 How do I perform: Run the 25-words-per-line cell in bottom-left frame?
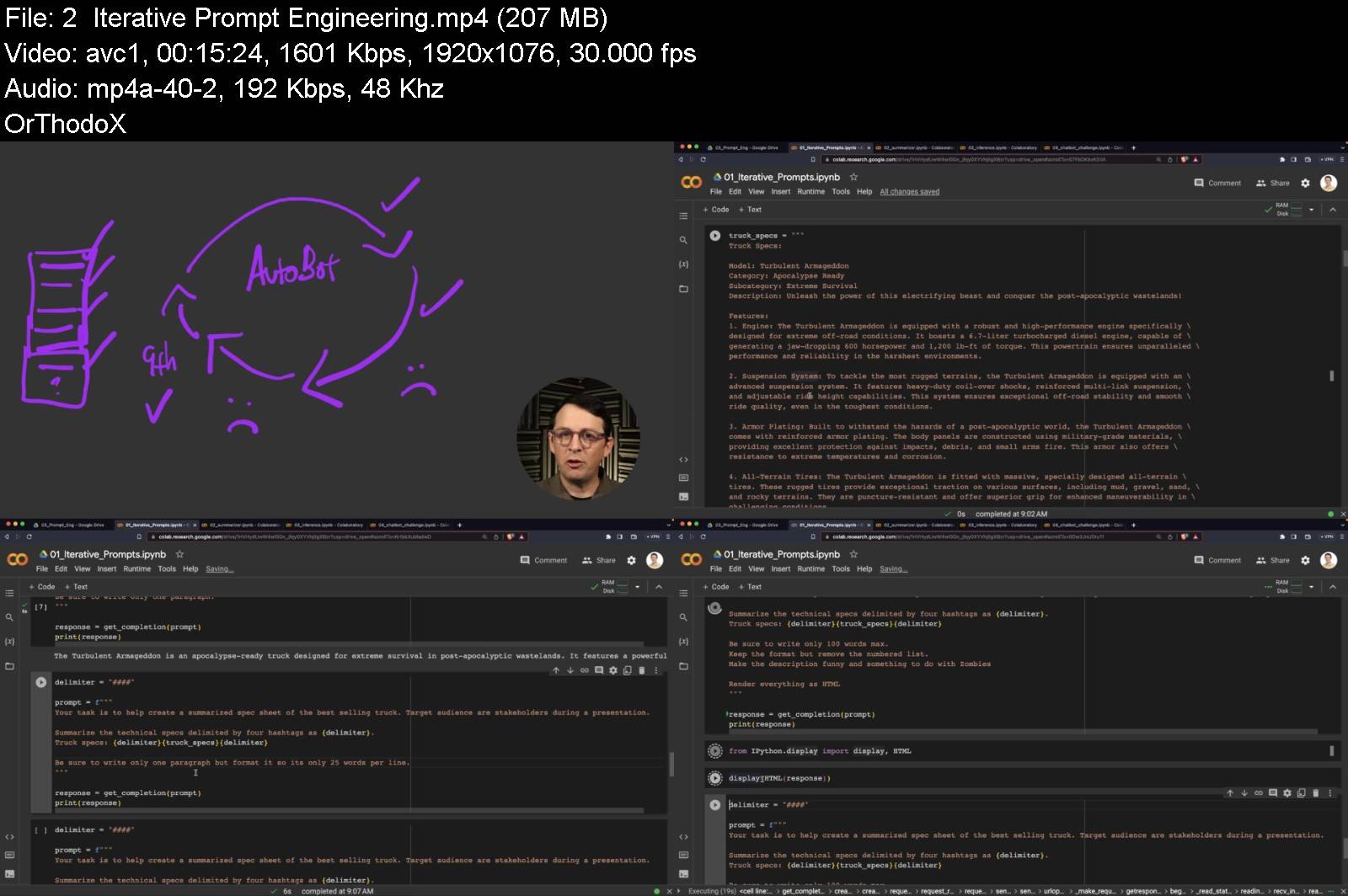click(41, 682)
